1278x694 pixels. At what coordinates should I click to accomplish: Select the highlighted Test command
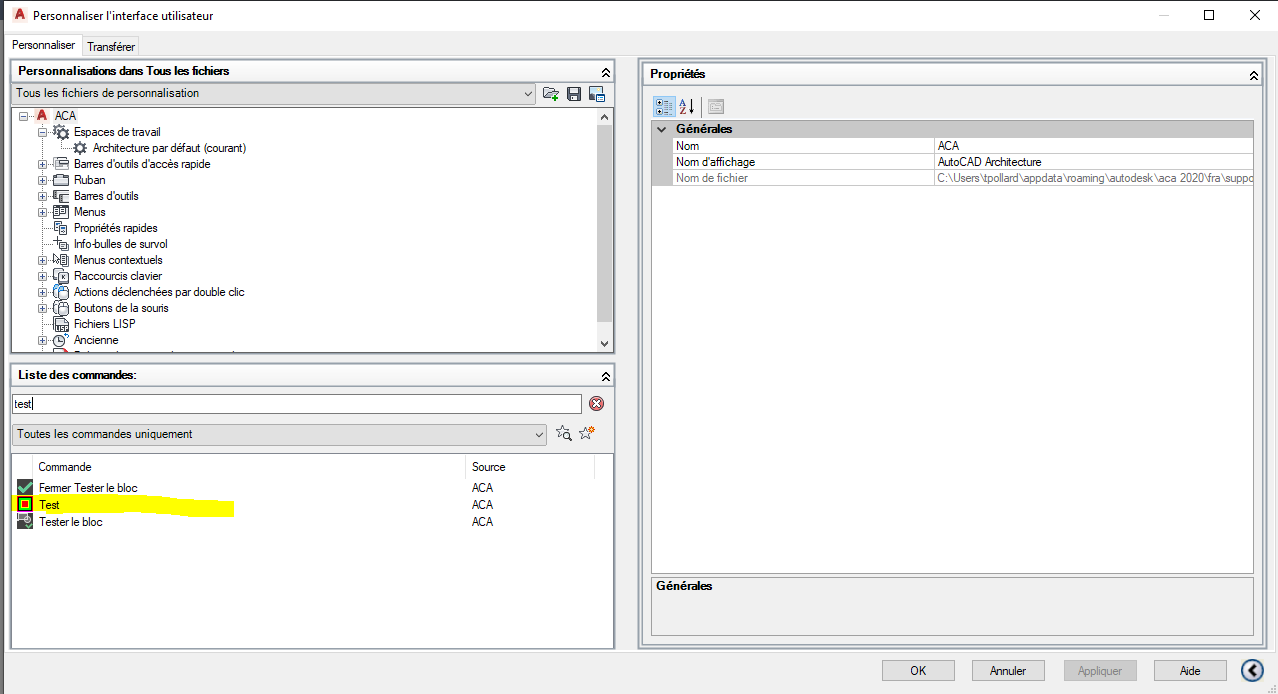[x=48, y=504]
